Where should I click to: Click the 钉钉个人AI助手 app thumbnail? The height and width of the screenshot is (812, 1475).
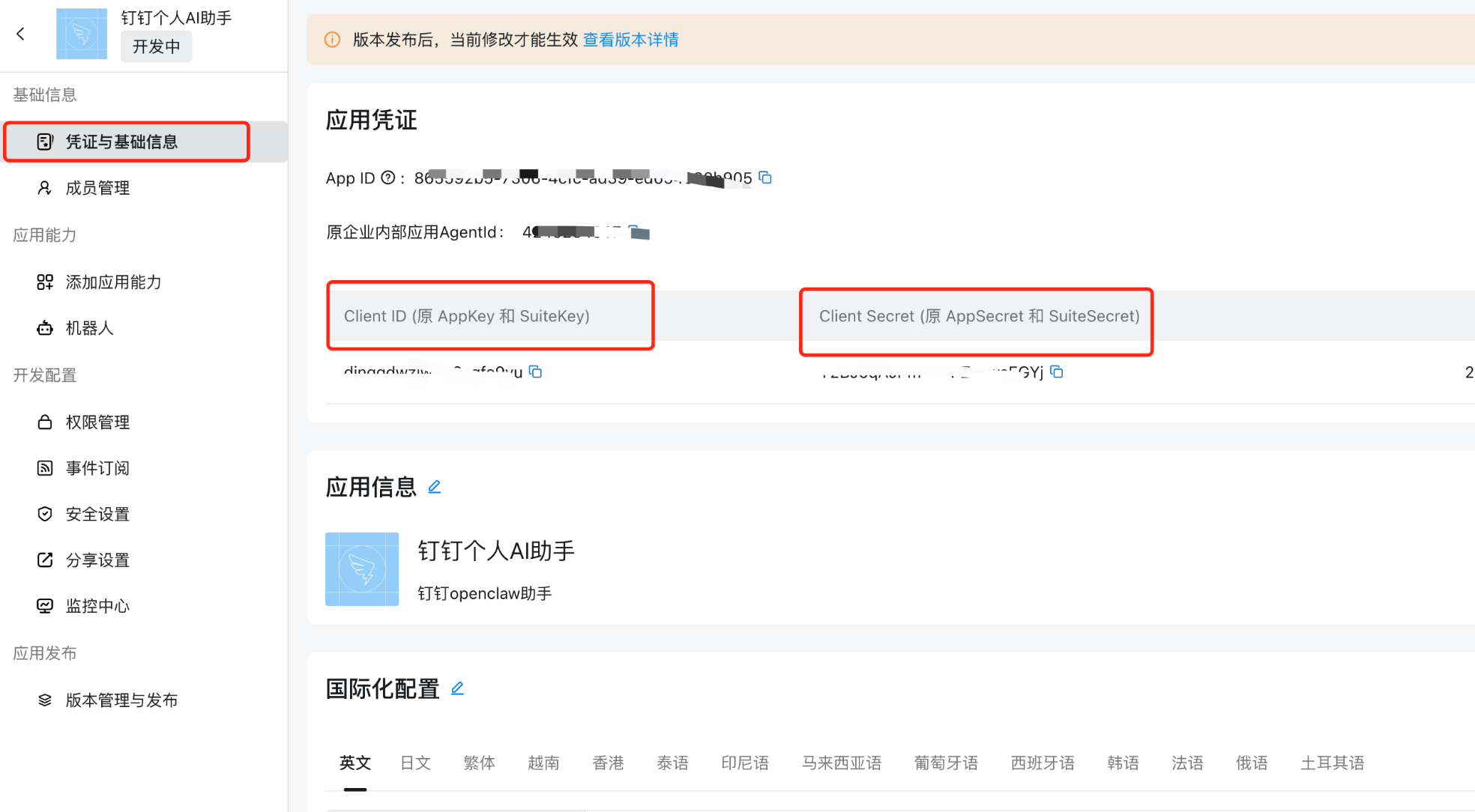point(362,569)
